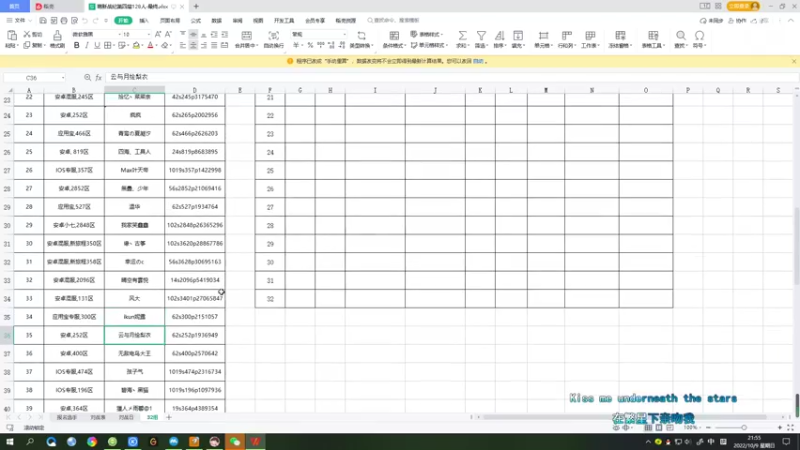Click the Freeze Panes icon

[620, 35]
